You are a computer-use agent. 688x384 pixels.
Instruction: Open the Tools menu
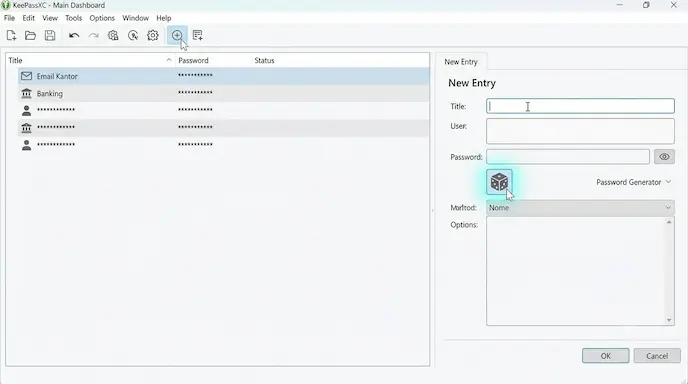tap(73, 18)
